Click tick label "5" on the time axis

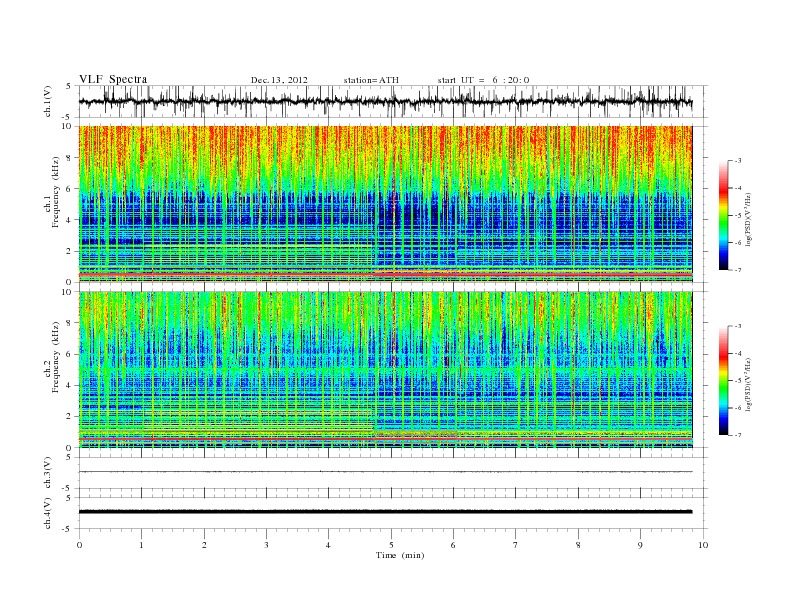[x=391, y=545]
